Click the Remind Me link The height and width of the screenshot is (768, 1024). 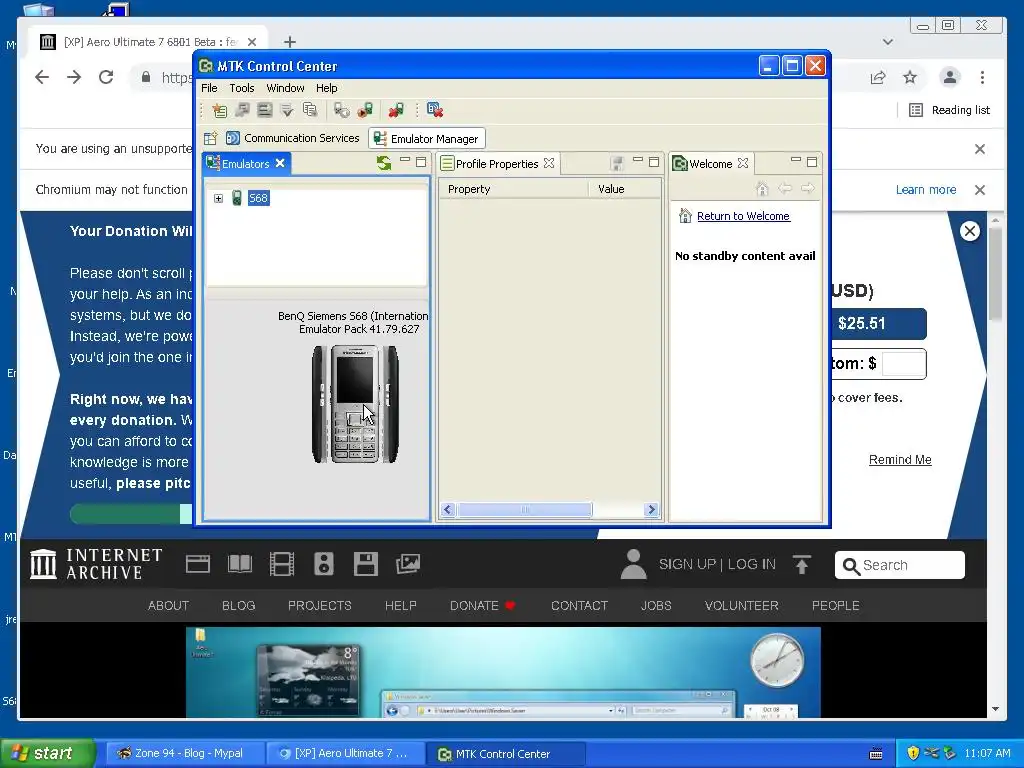(900, 460)
